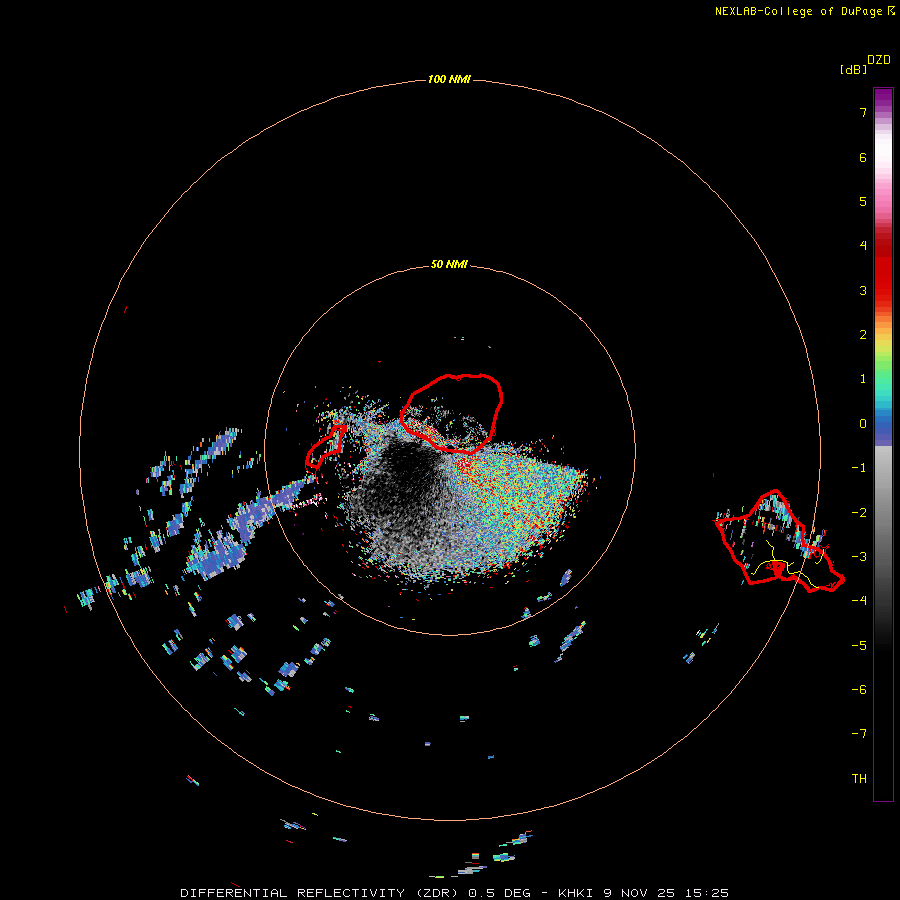The width and height of the screenshot is (900, 900).
Task: Click the gray -2 dB band on color bar
Action: [883, 513]
